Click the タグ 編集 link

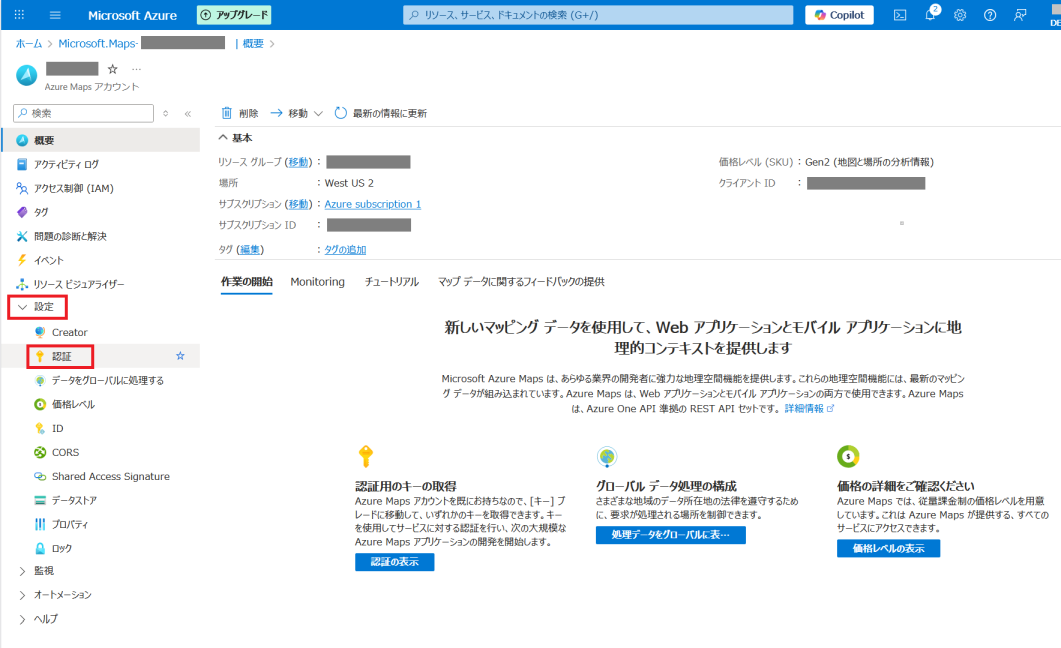click(x=250, y=250)
